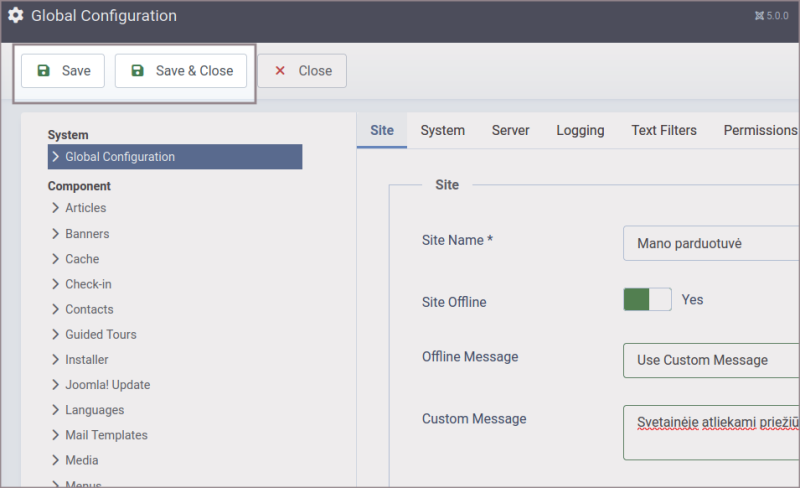This screenshot has width=800, height=488.
Task: Open Media component options
Action: pos(82,460)
